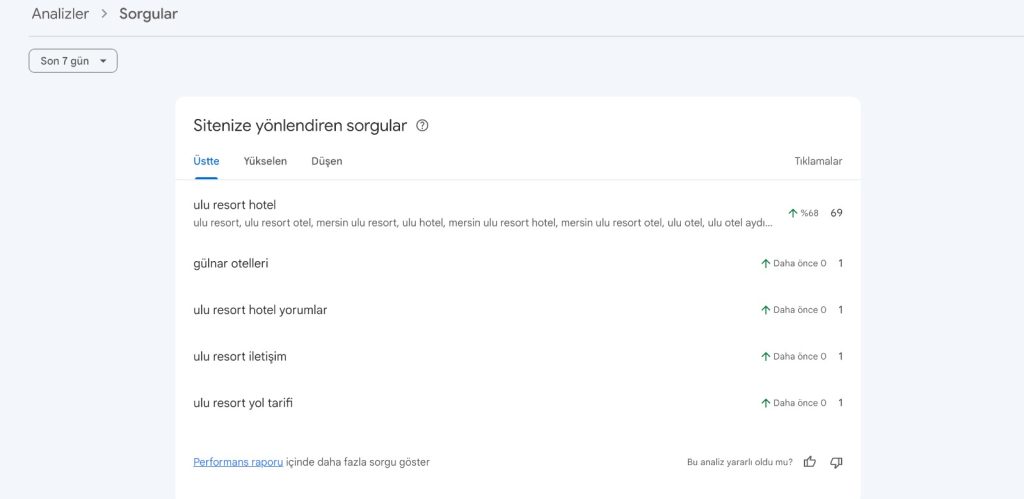Select the gülnar otelleri query
Image resolution: width=1024 pixels, height=499 pixels.
click(231, 264)
